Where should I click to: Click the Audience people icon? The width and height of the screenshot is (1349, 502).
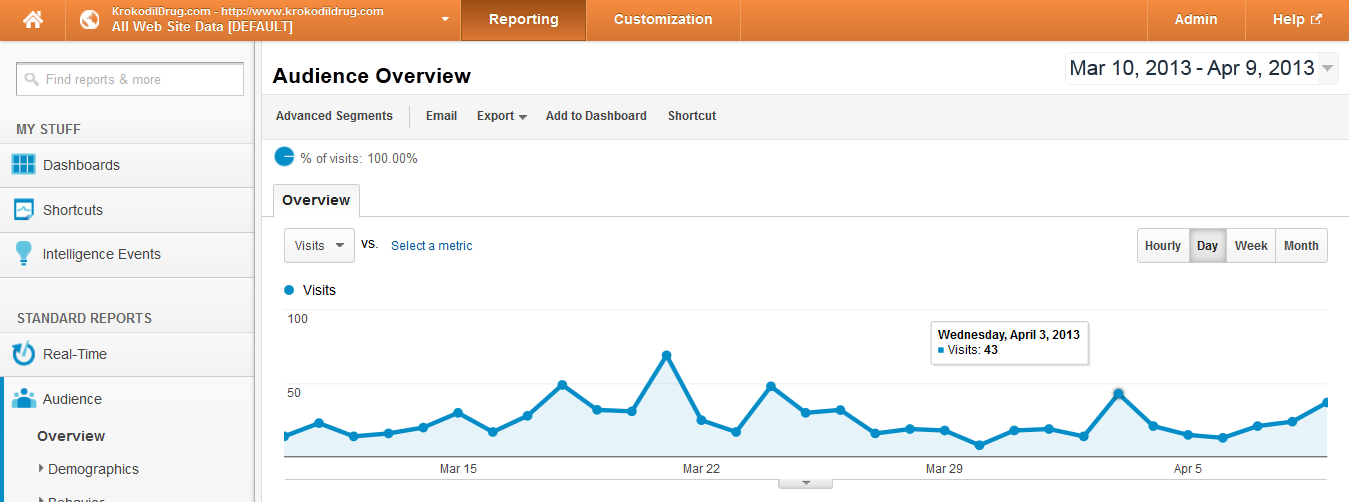coord(24,399)
